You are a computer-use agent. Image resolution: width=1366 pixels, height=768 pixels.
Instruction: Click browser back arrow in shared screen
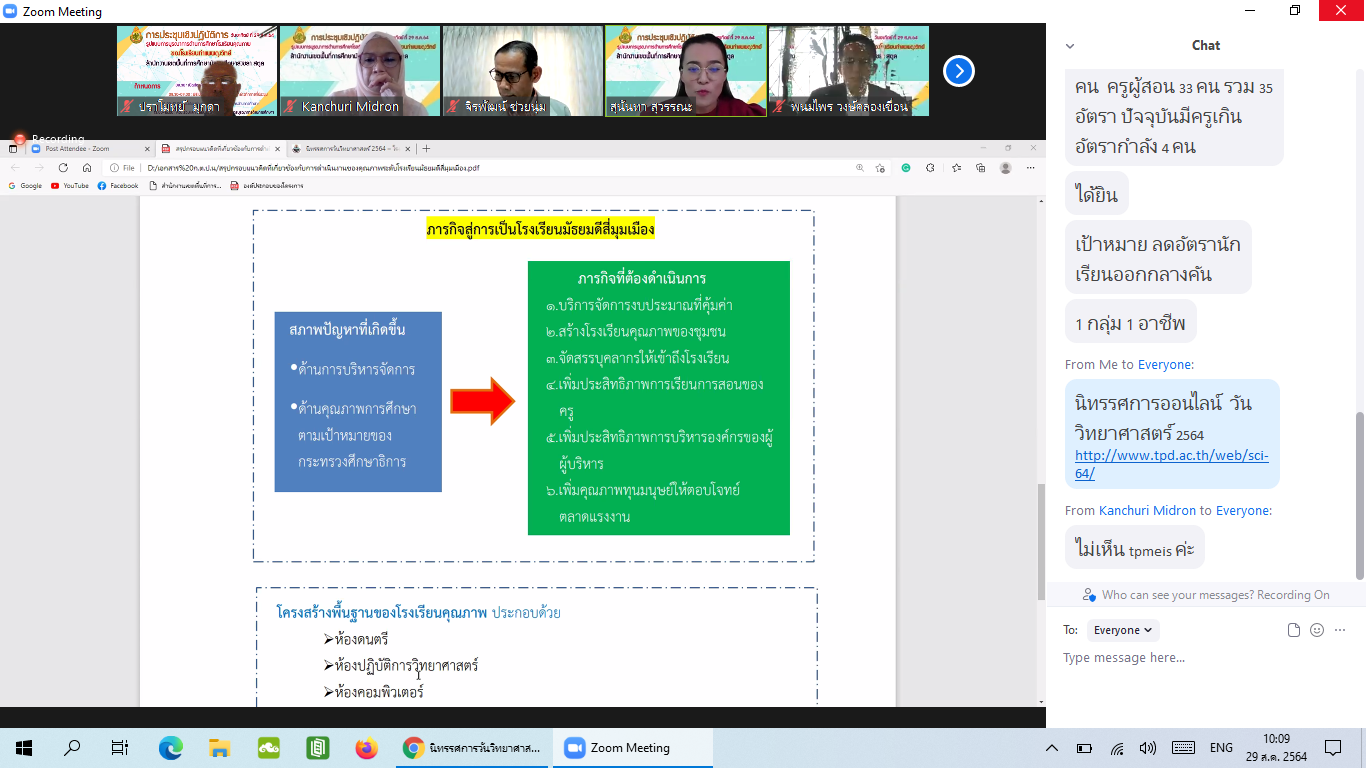tap(14, 168)
